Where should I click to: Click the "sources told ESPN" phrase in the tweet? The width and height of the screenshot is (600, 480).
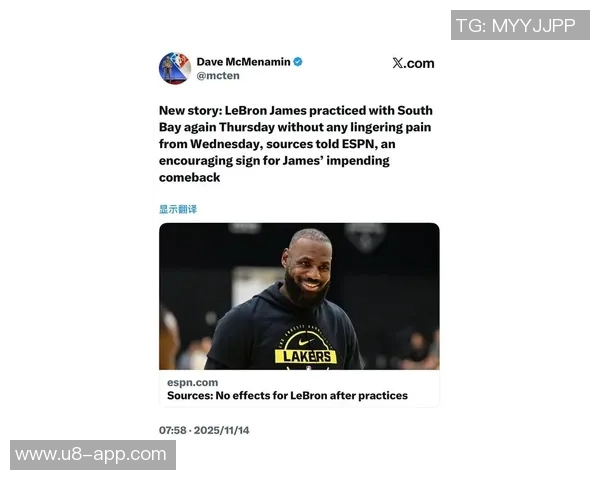(x=320, y=144)
